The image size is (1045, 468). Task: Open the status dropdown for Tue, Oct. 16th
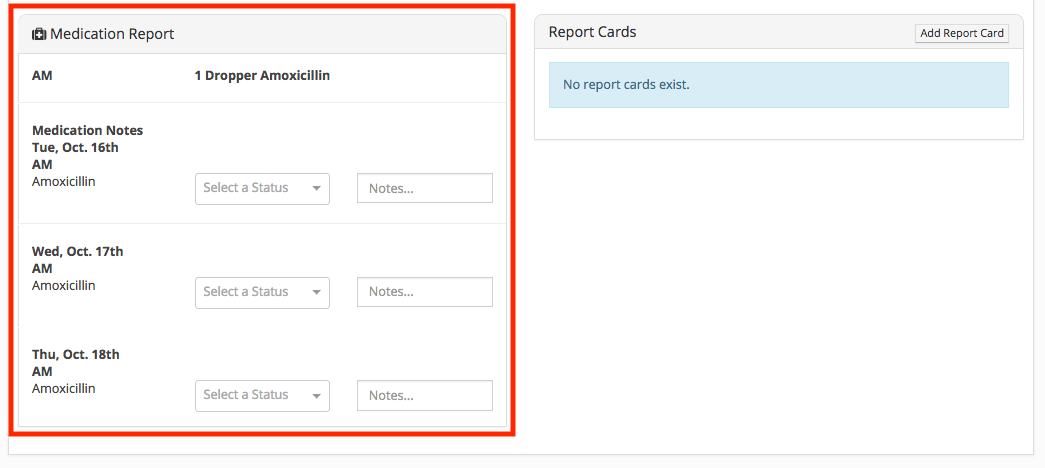[x=262, y=188]
